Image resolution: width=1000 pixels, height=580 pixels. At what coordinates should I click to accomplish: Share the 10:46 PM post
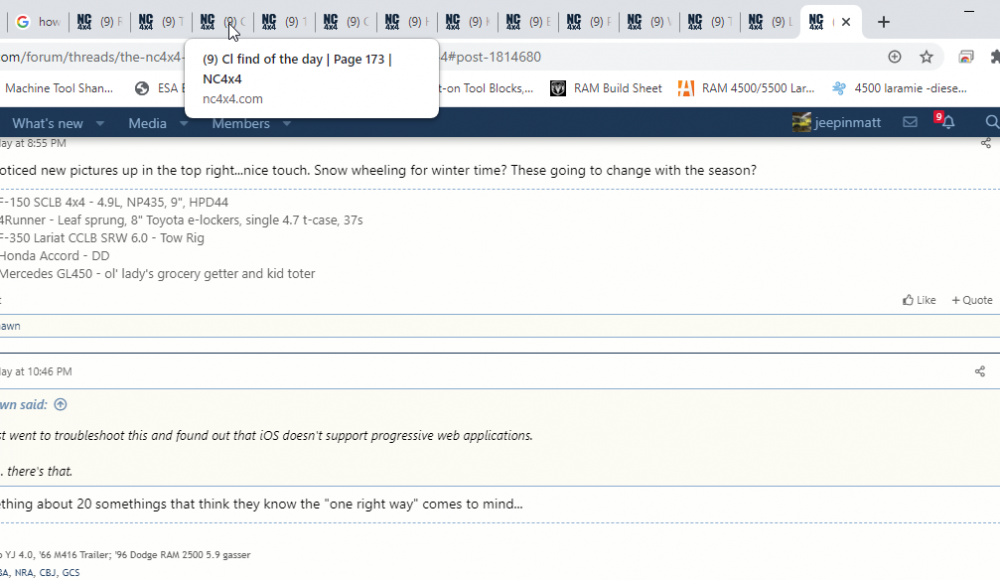pos(980,372)
